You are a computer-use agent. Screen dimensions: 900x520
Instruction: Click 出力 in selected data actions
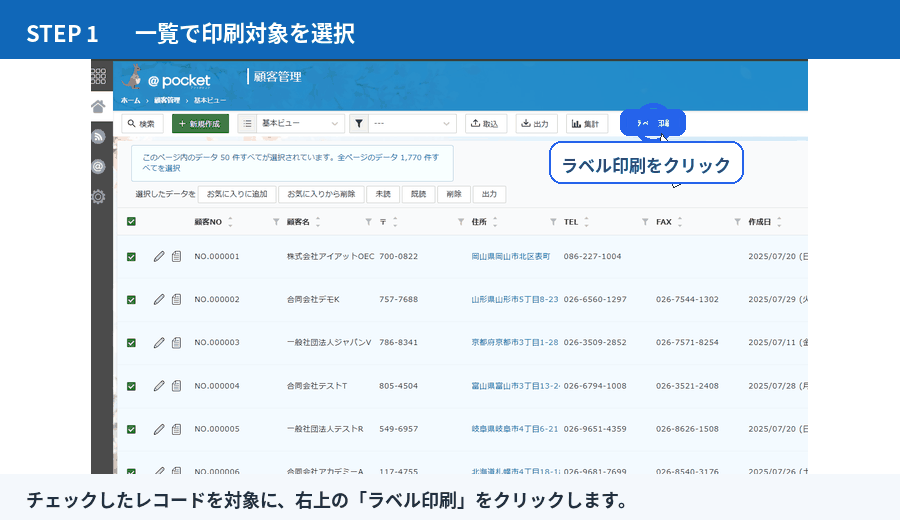tap(489, 194)
